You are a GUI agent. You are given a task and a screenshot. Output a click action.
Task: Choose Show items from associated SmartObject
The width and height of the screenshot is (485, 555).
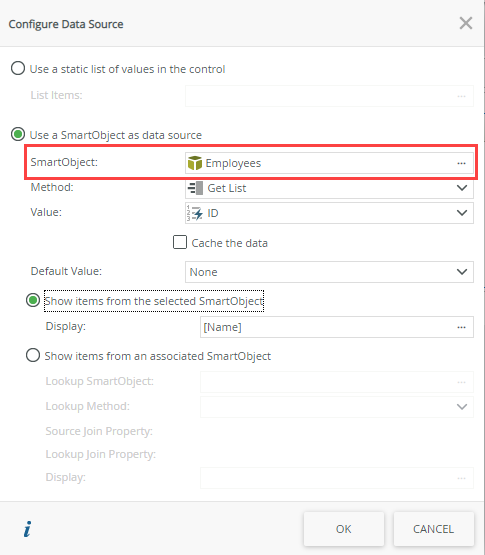(x=33, y=355)
